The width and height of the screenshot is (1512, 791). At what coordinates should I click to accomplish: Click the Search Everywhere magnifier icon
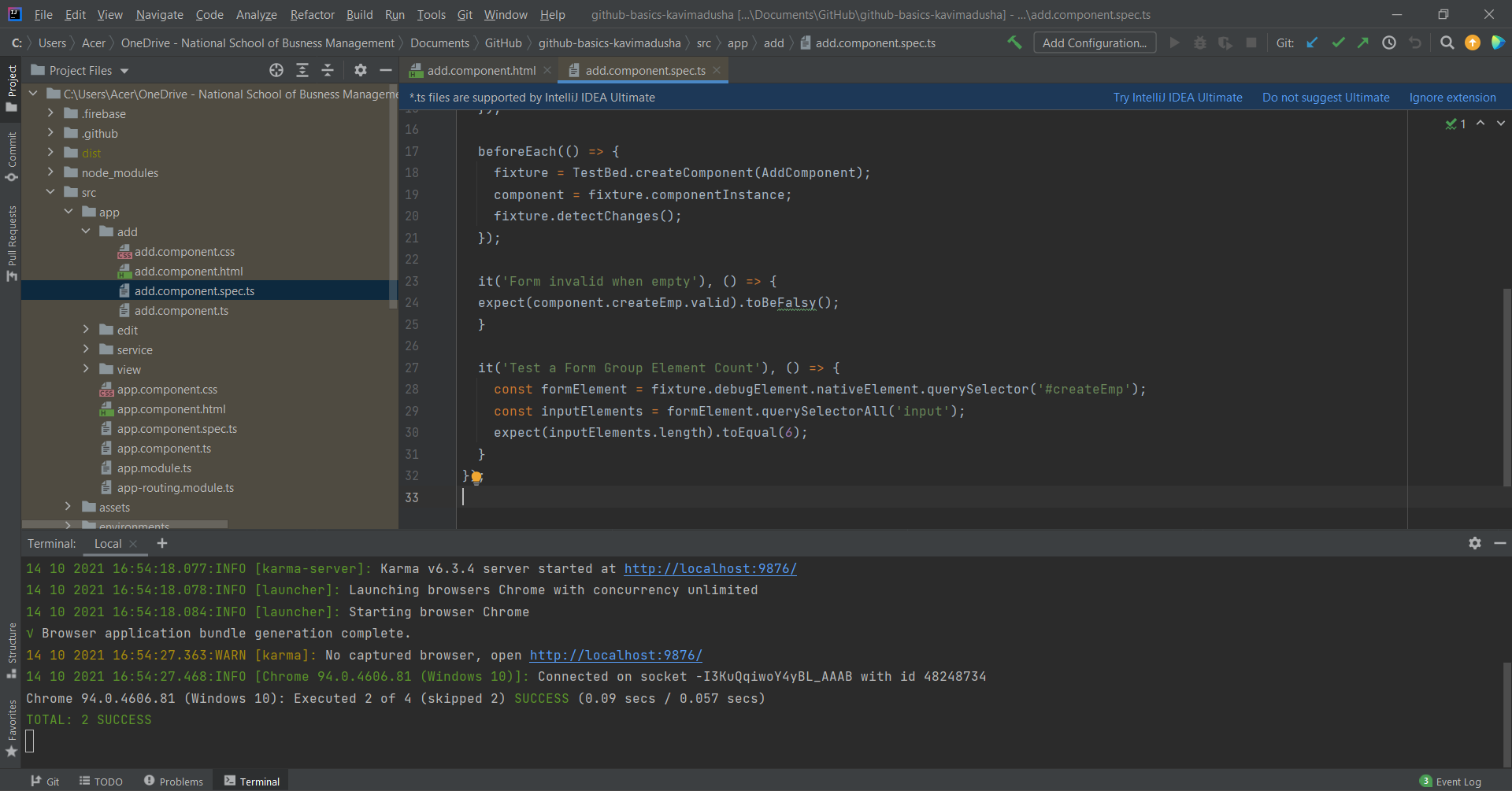1447,43
